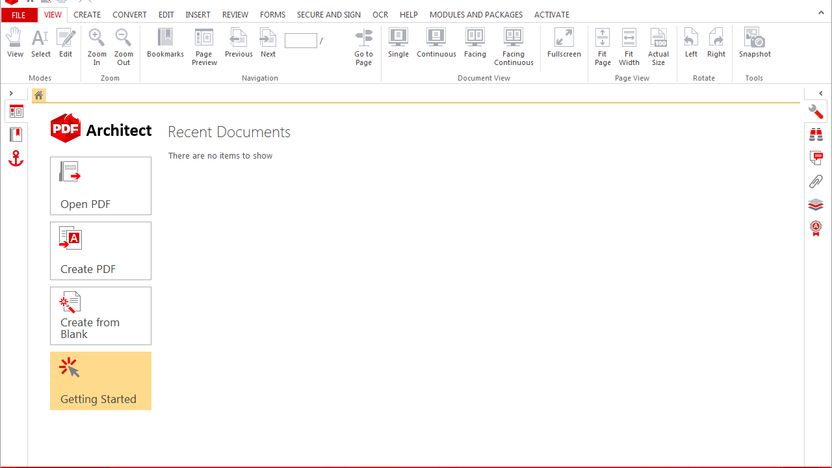
Task: Open the paperclip attachments panel
Action: pos(816,181)
